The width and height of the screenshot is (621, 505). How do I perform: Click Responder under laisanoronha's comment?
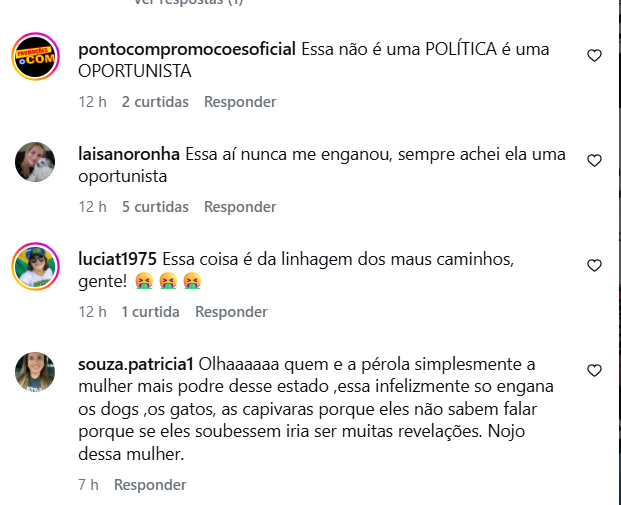pos(240,207)
